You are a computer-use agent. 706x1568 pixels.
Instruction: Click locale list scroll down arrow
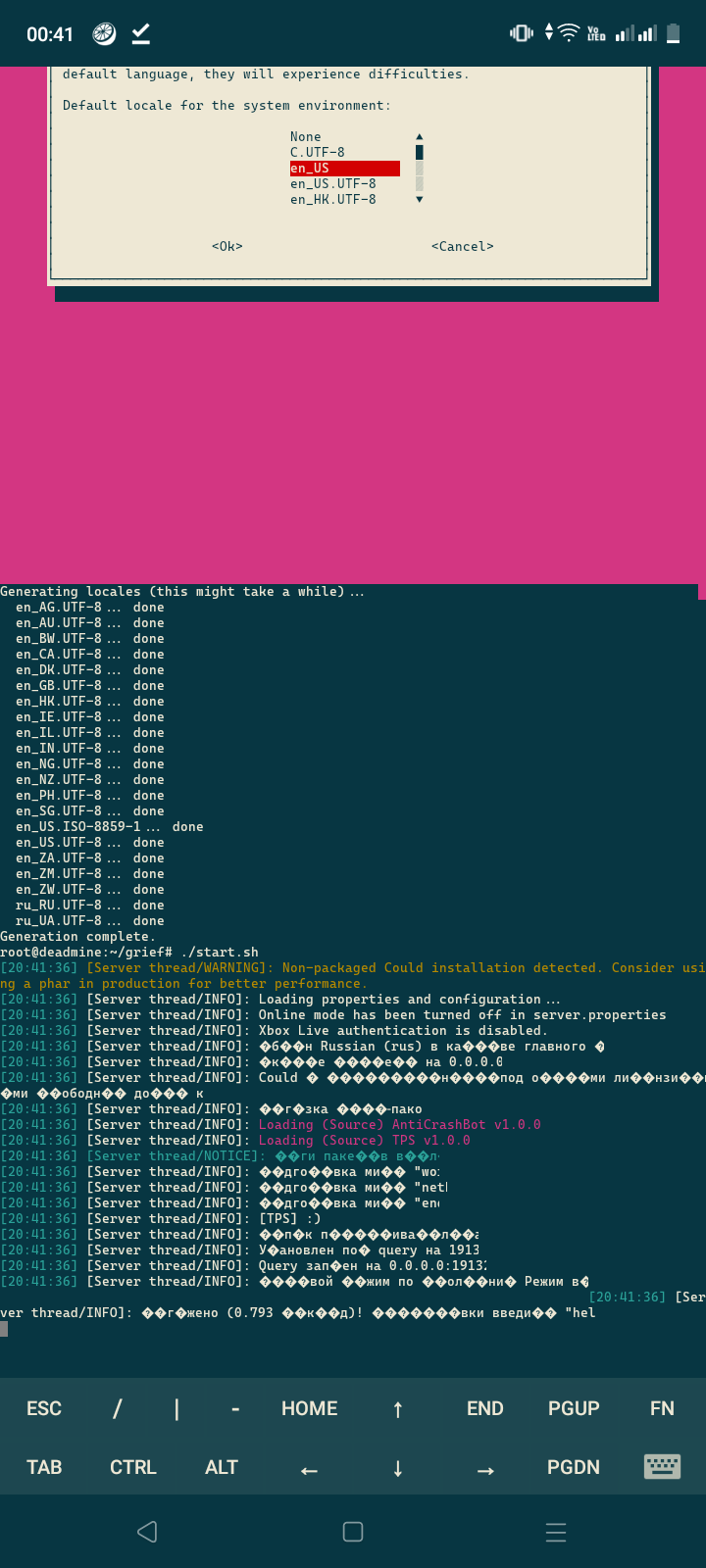tap(420, 200)
